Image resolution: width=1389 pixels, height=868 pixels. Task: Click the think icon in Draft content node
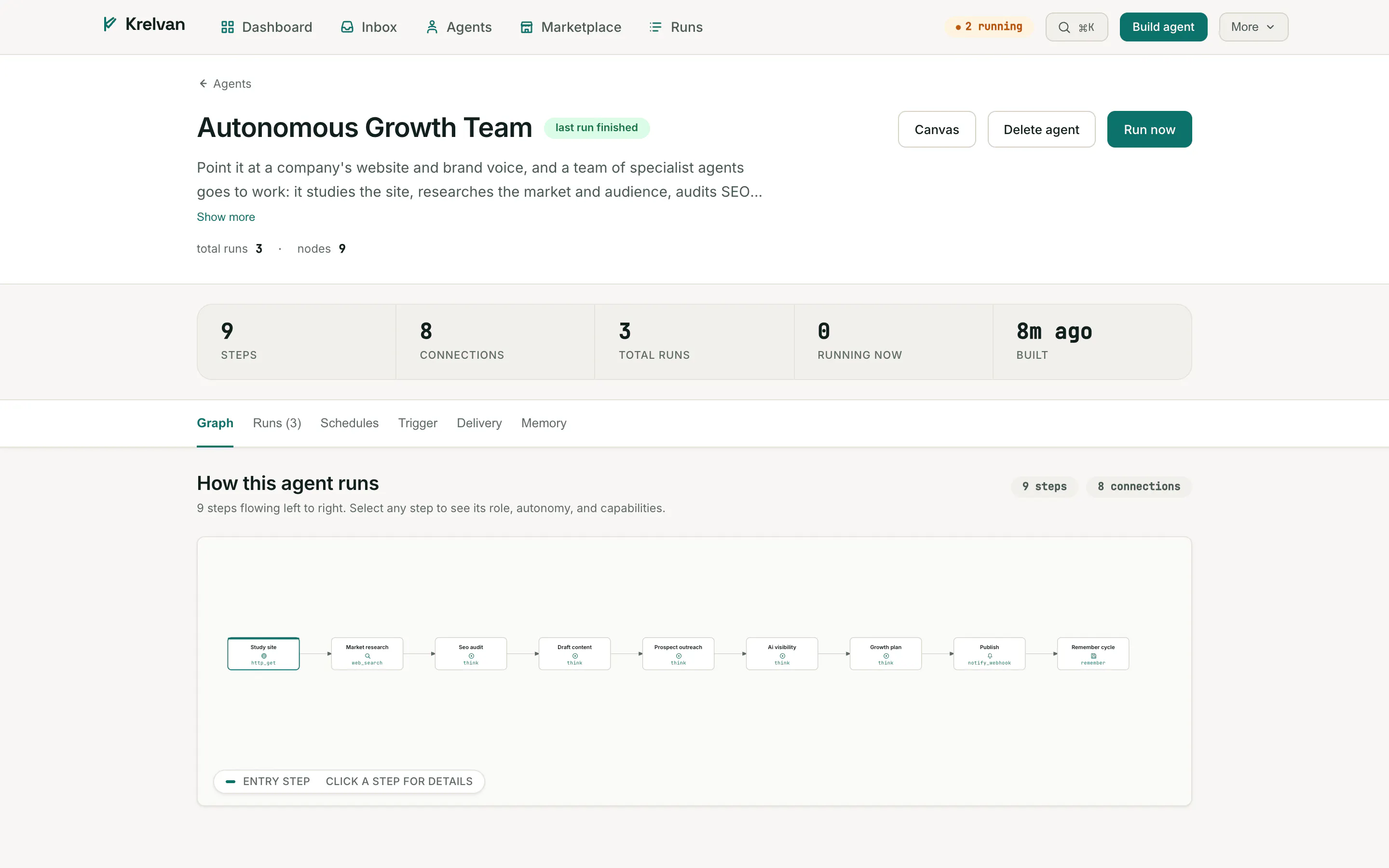(575, 656)
